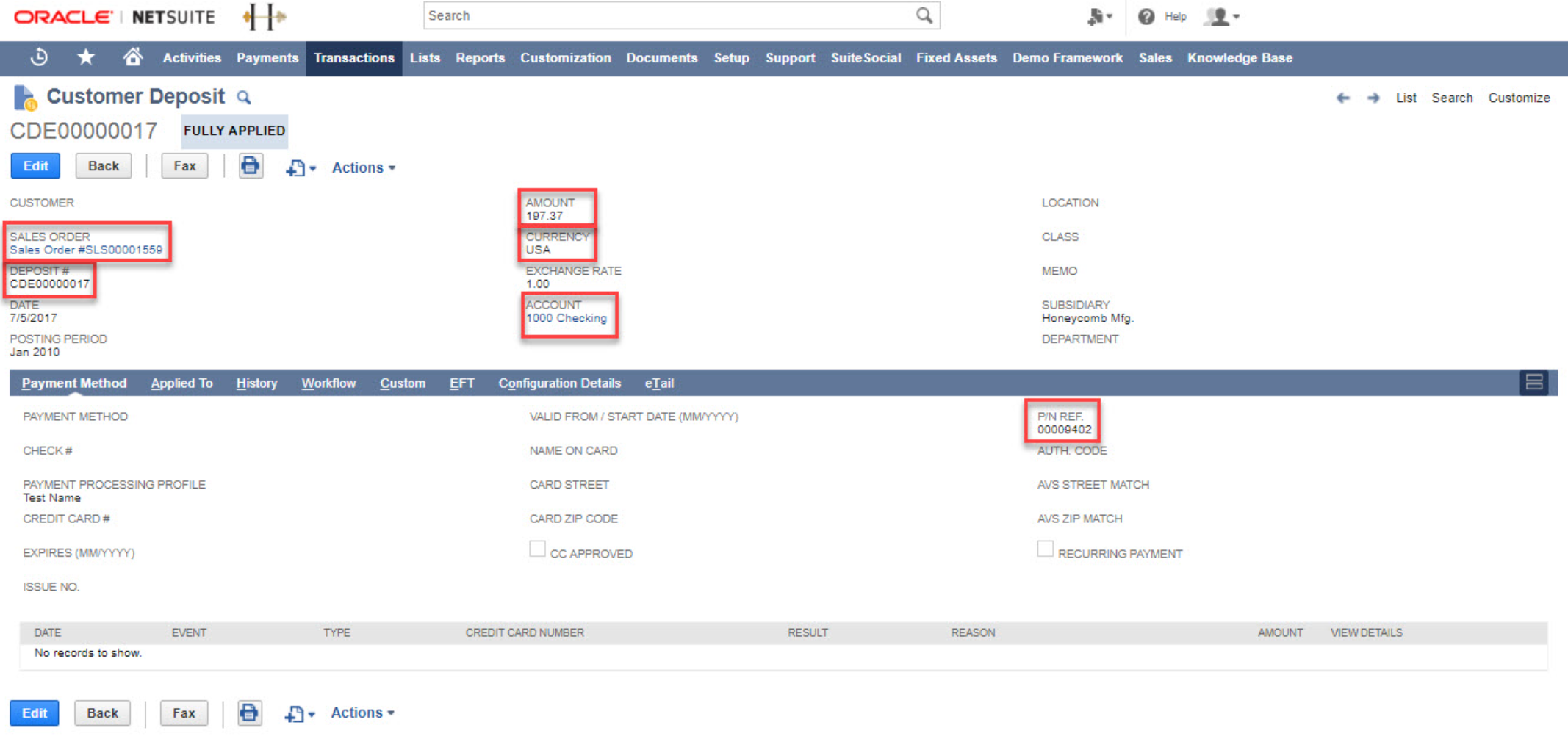Click the Oracle NetSuite logo
The image size is (1568, 739).
click(114, 17)
